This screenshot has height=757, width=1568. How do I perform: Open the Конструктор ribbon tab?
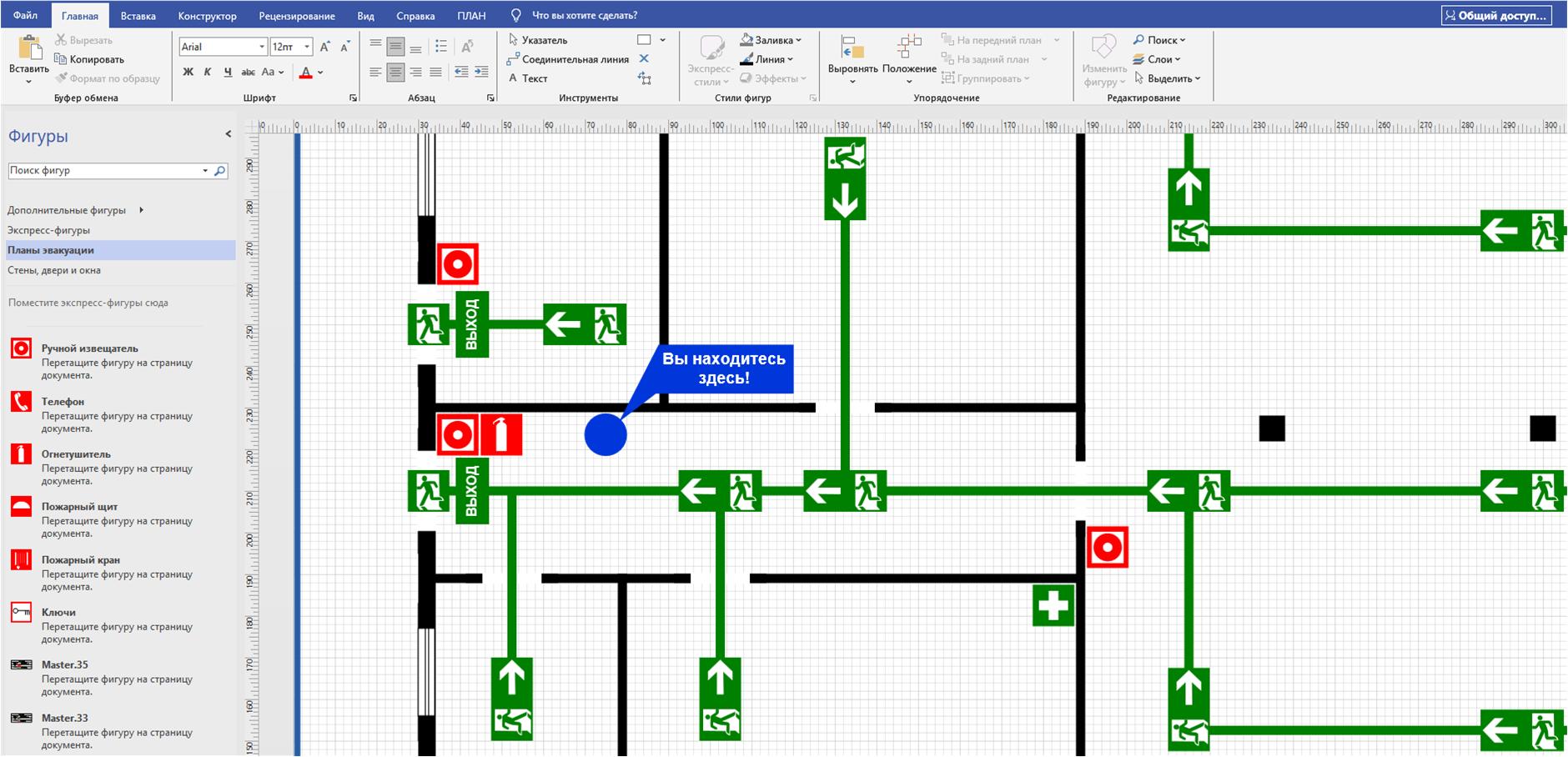pos(207,16)
